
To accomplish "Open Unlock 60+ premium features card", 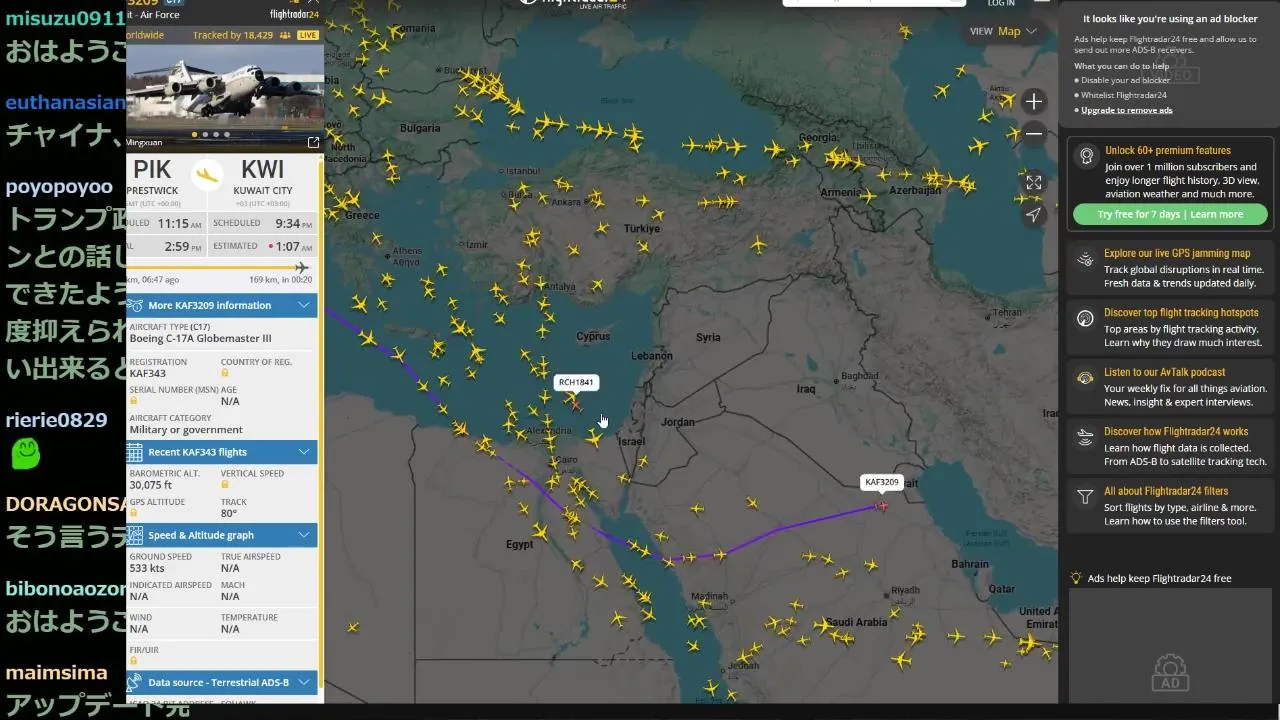I will pyautogui.click(x=1170, y=185).
